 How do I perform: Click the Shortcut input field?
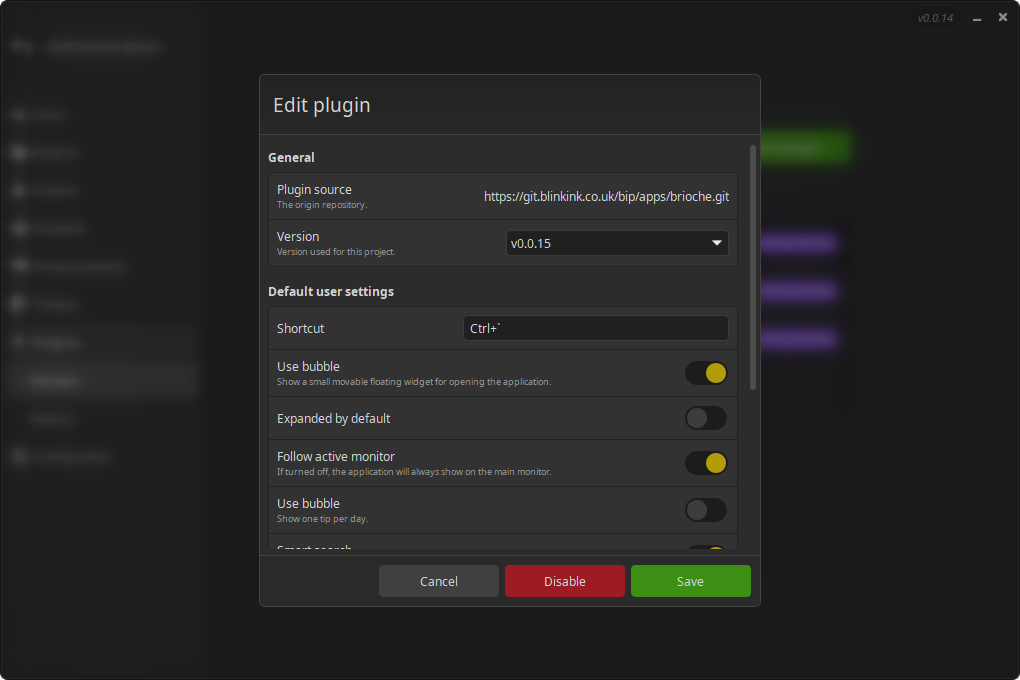coord(595,328)
